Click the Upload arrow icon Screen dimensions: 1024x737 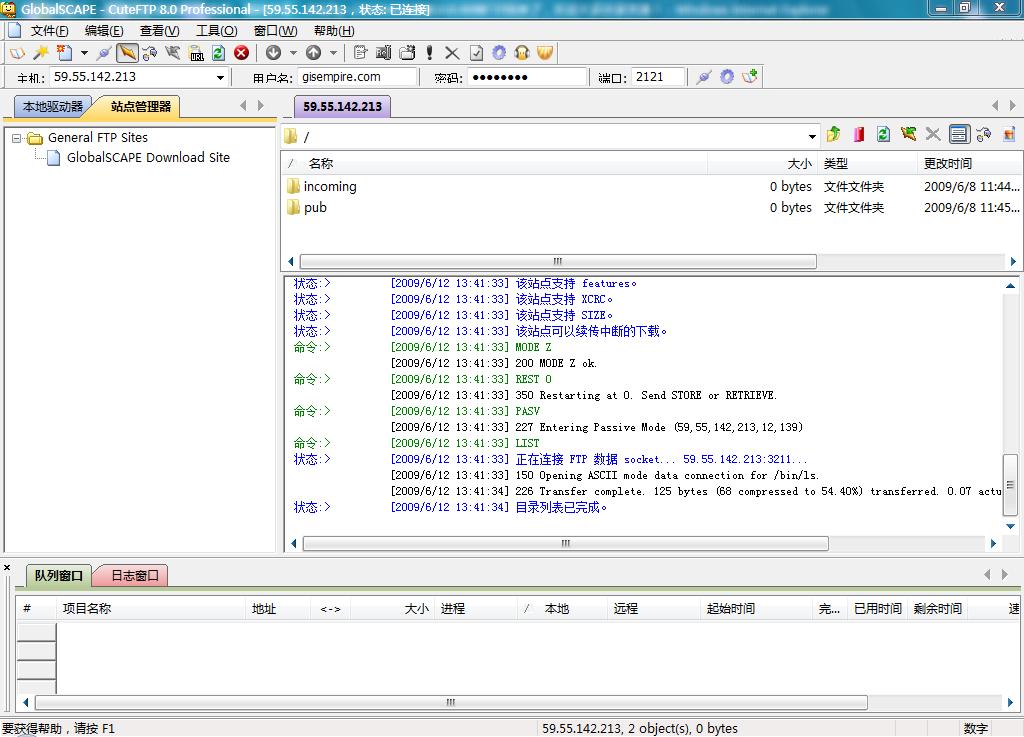coord(313,53)
